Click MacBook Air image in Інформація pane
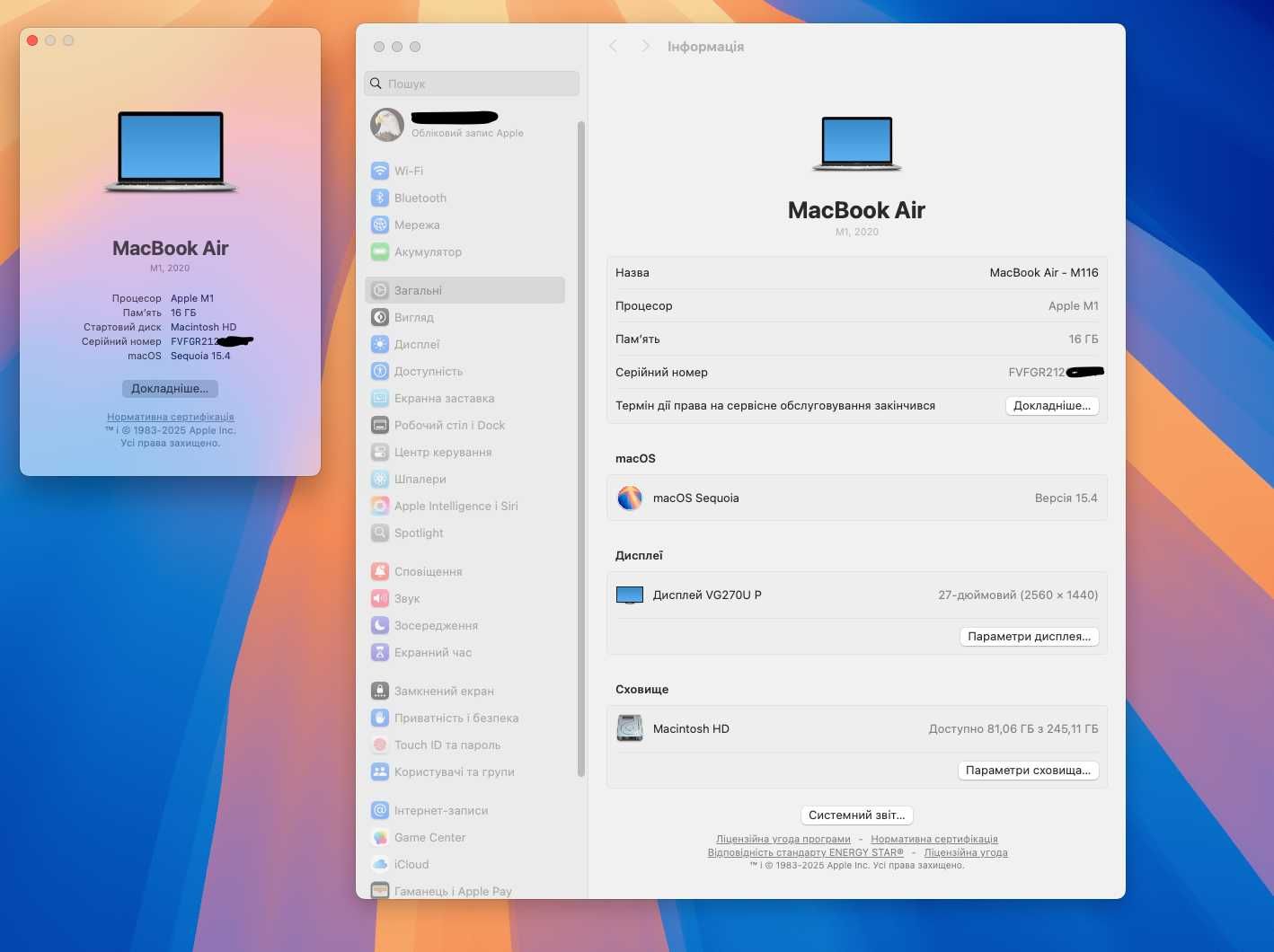1274x952 pixels. (x=857, y=144)
